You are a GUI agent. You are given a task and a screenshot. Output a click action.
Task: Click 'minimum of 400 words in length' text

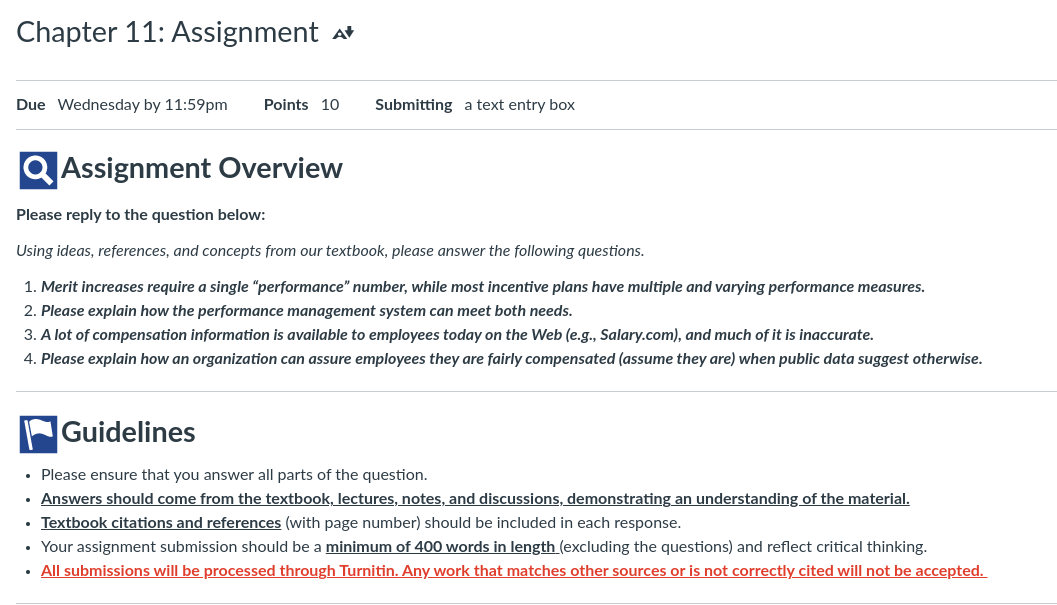(x=440, y=546)
